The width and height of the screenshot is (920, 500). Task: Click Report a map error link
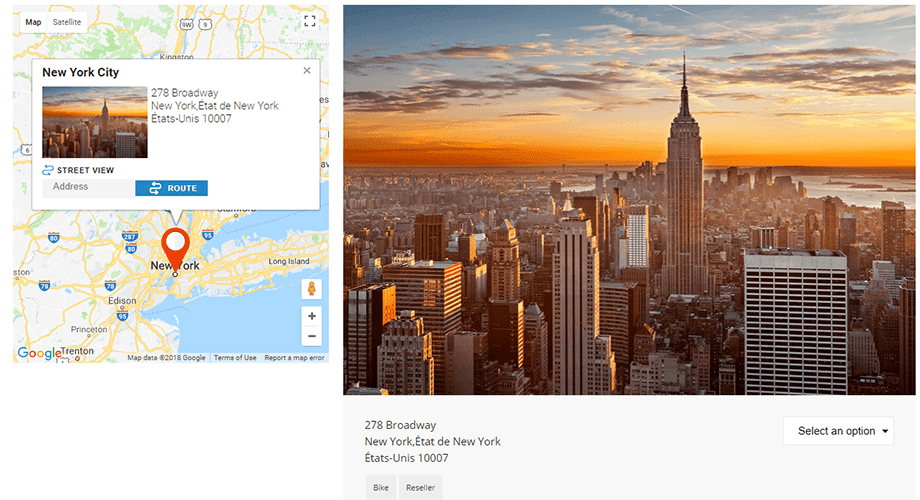click(294, 357)
